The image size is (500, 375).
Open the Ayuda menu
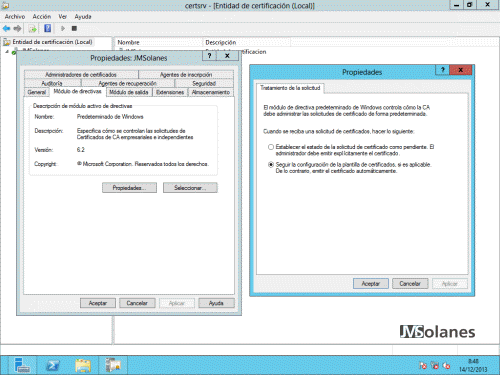(83, 16)
